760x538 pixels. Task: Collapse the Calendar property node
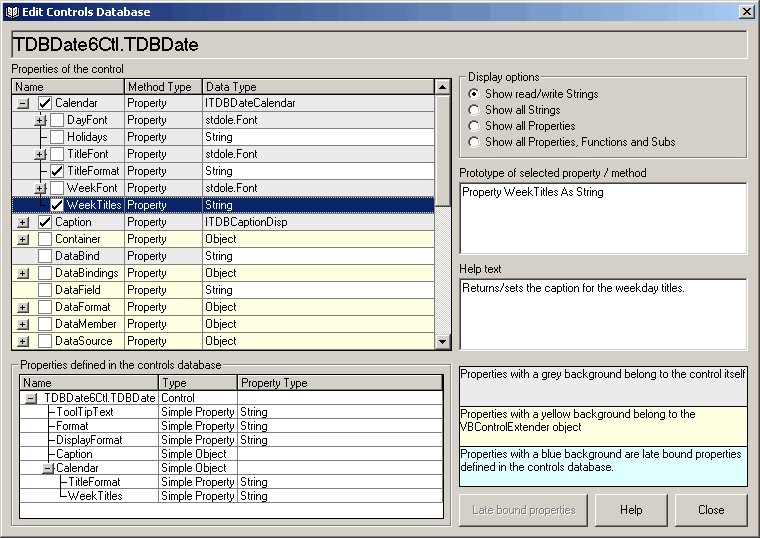[23, 103]
